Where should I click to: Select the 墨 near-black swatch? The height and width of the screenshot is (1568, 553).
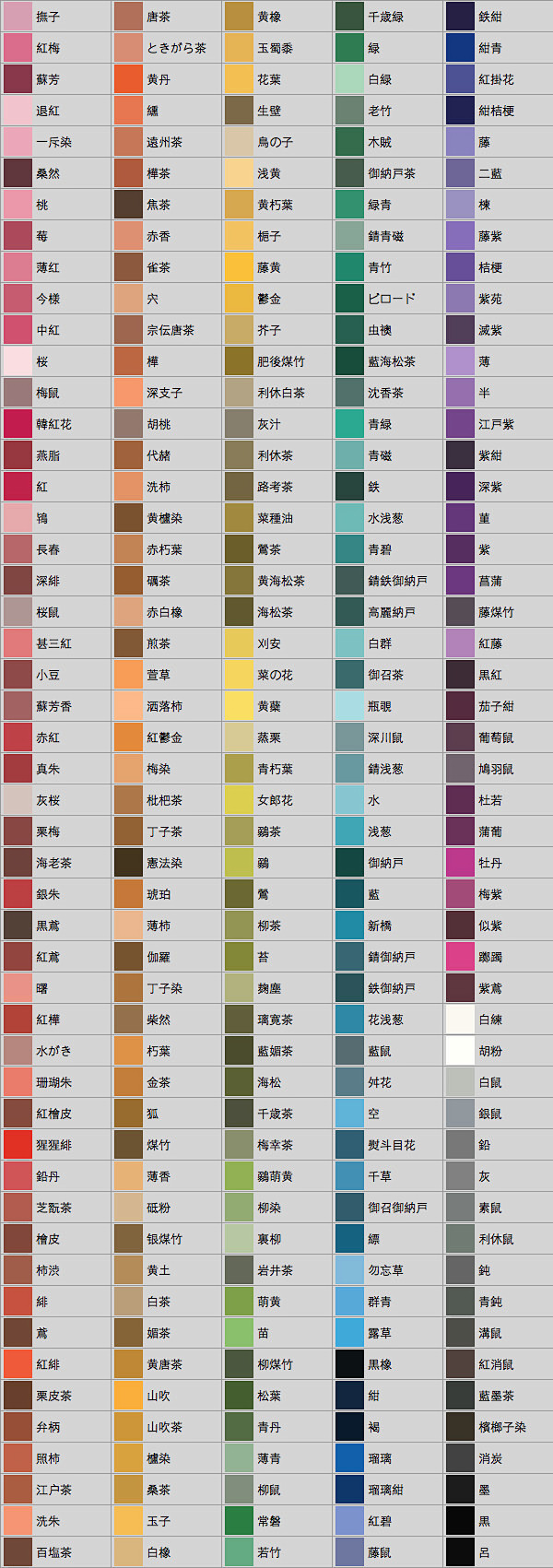[x=460, y=1490]
